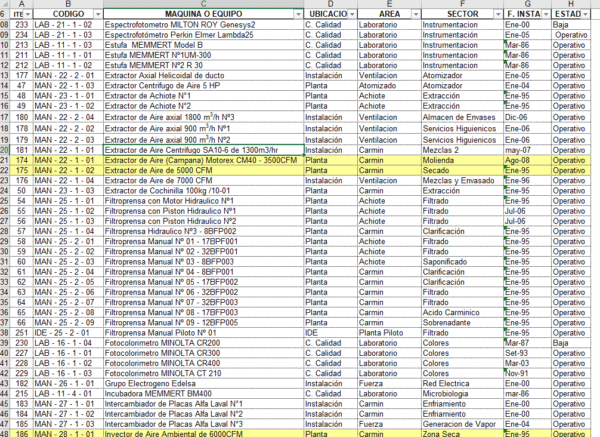The height and width of the screenshot is (437, 600).
Task: Click sector cell 'Saponificado'
Action: pyautogui.click(x=462, y=262)
